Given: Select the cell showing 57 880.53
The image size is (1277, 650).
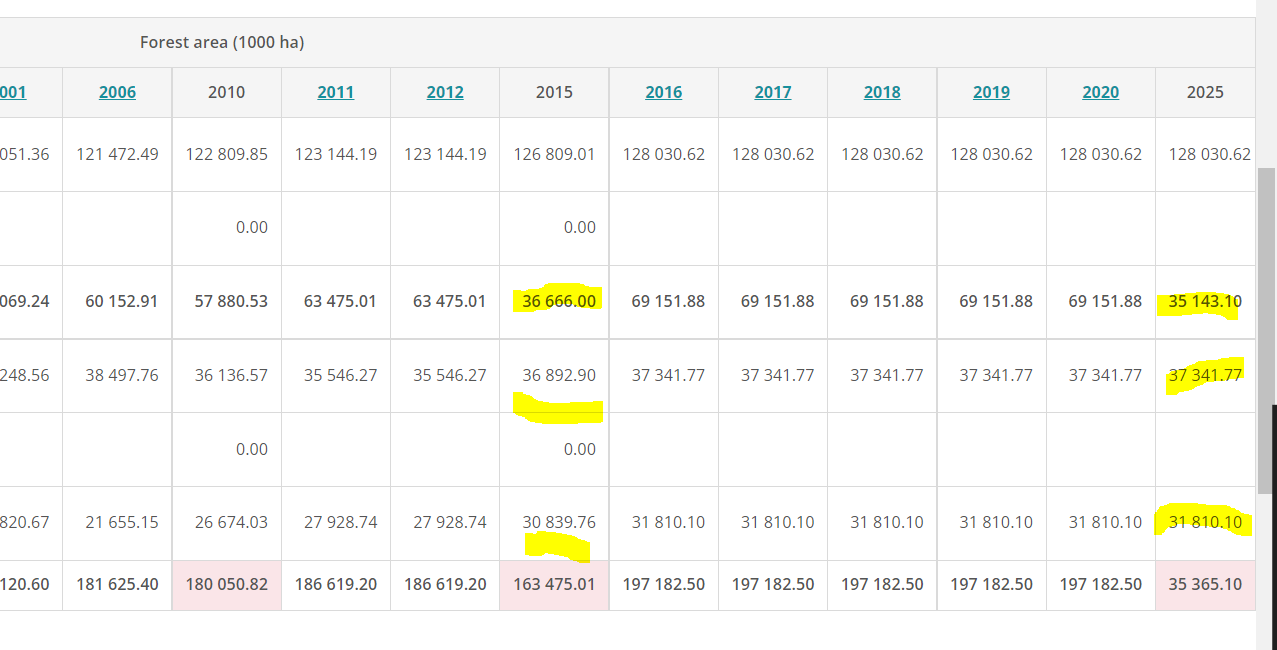Looking at the screenshot, I should [227, 301].
